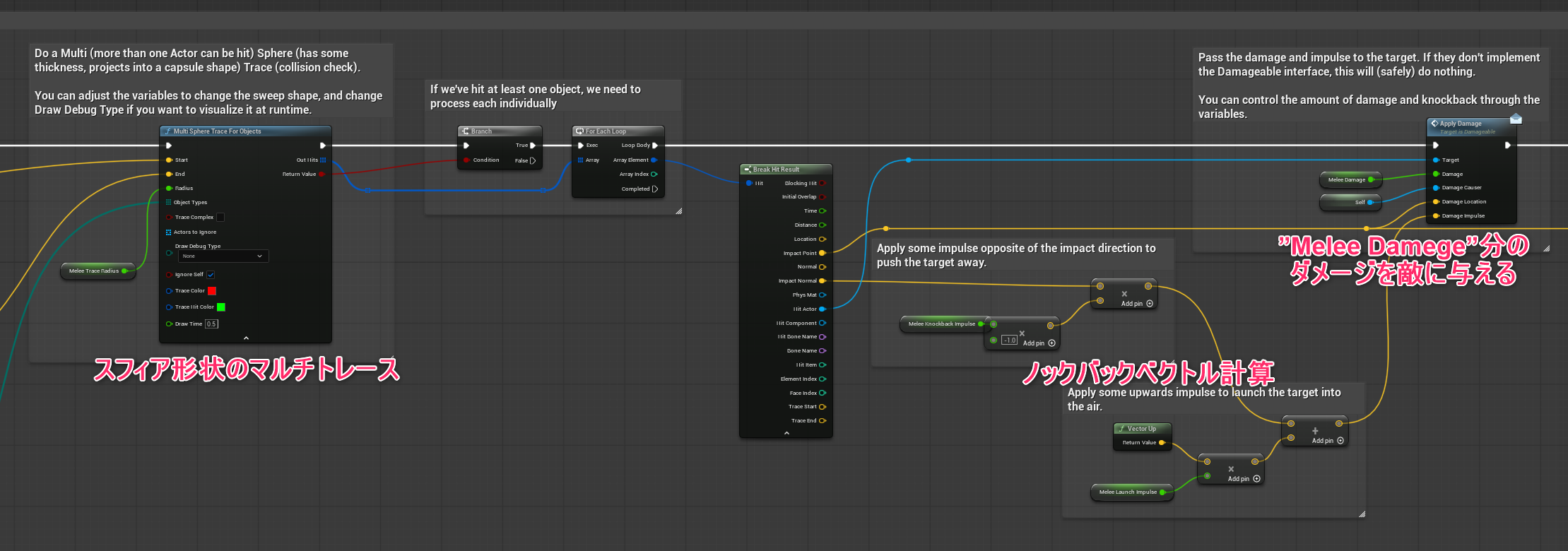The width and height of the screenshot is (1568, 551).
Task: Click the Impact Normal output pin
Action: point(822,281)
